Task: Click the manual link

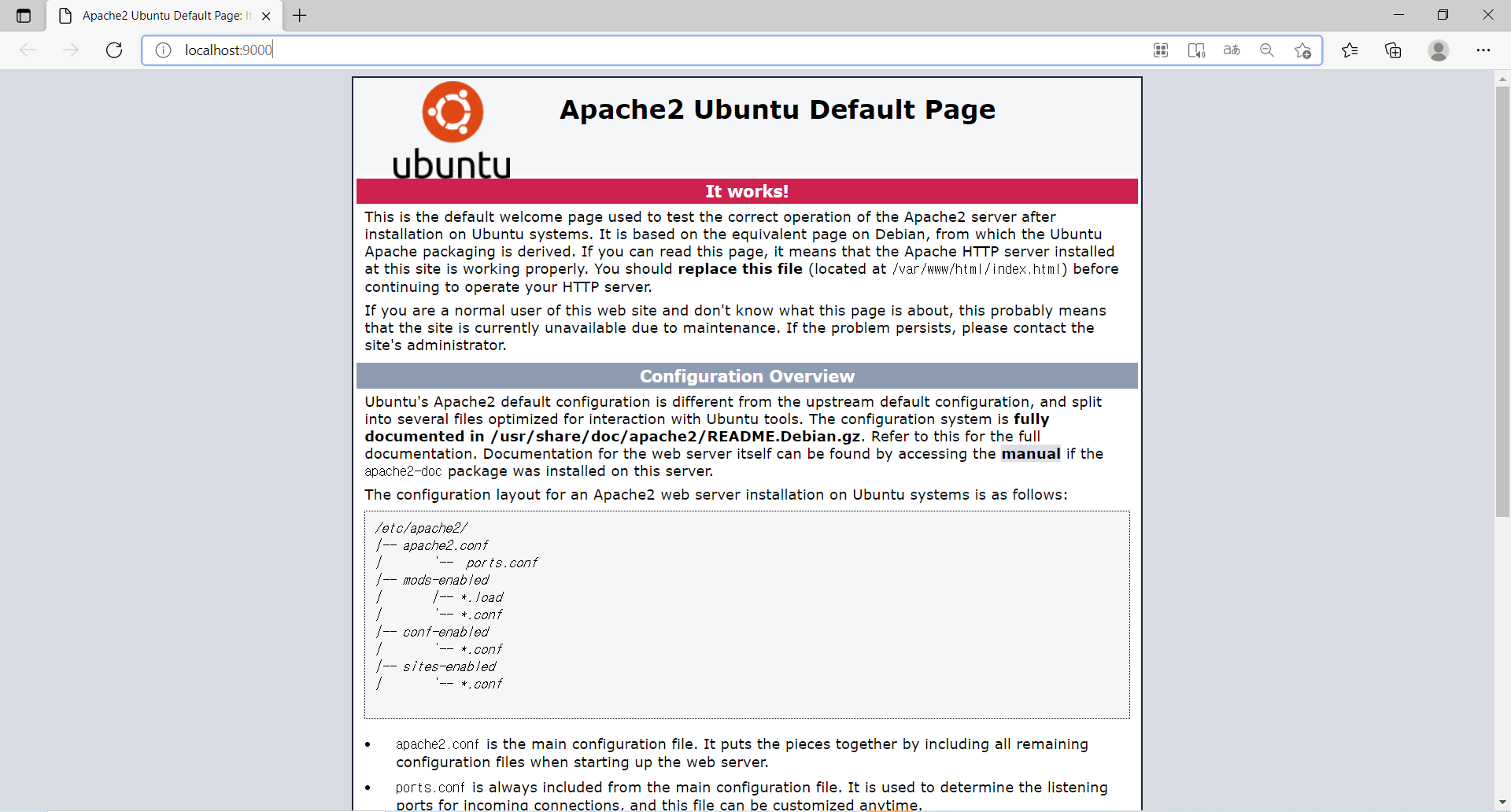Action: [1030, 454]
